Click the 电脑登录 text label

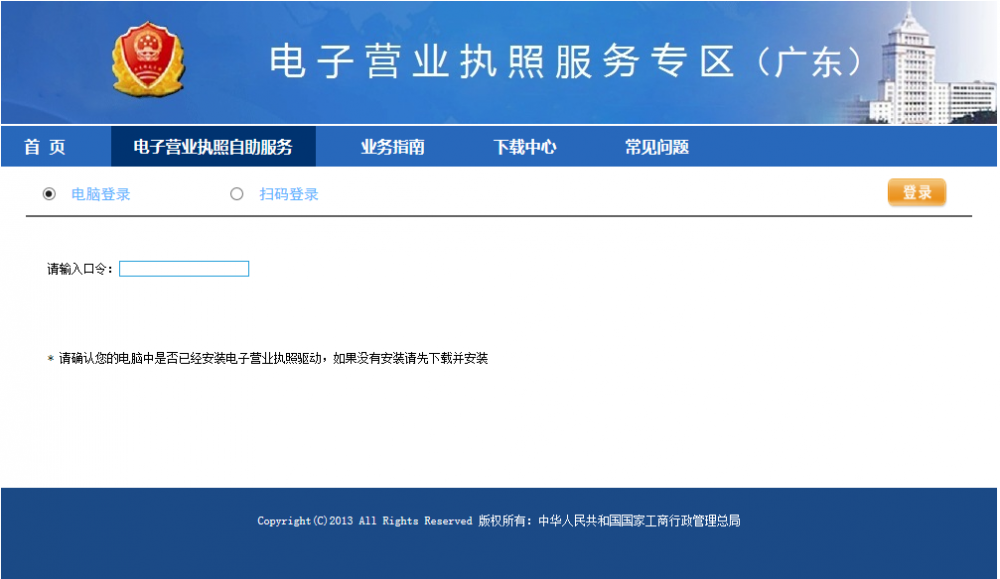point(100,194)
